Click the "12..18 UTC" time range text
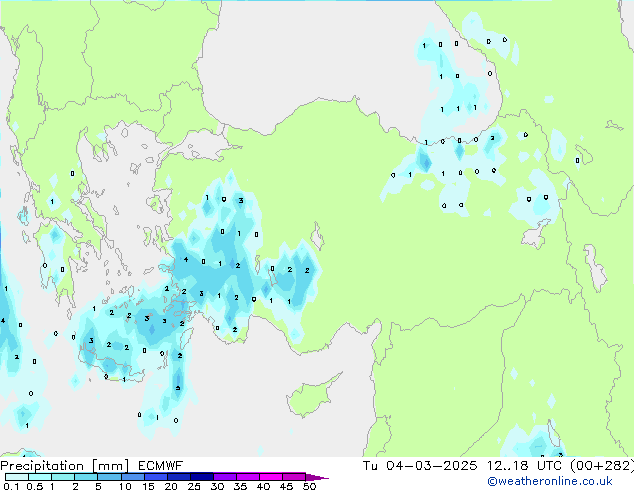 tap(524, 466)
